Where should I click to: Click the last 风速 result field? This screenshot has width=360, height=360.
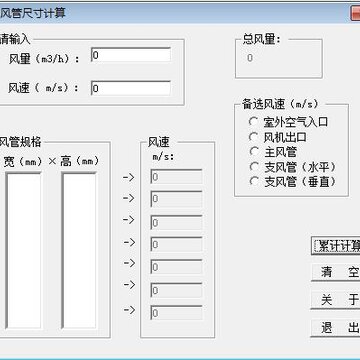[x=177, y=313]
